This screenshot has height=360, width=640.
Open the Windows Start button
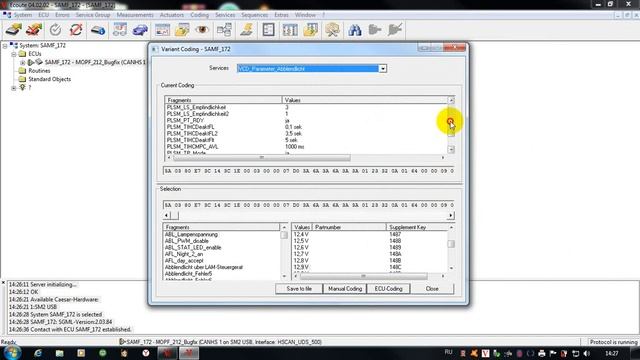11,353
